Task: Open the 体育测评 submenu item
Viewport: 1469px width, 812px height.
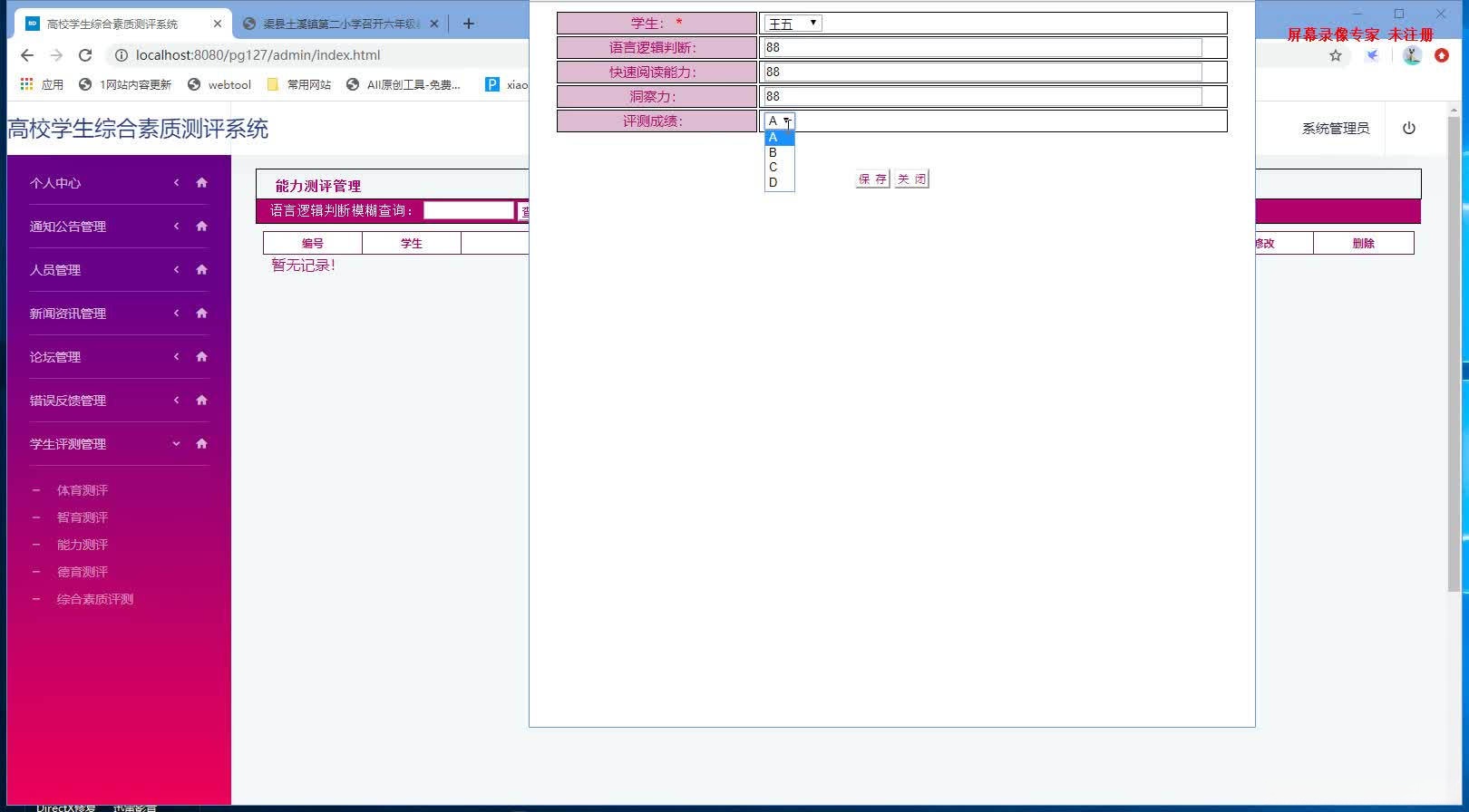Action: coord(83,490)
